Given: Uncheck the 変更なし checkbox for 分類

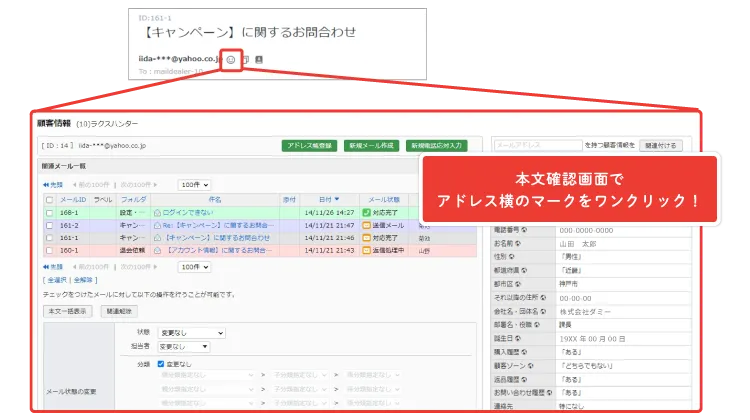Looking at the screenshot, I should 161,364.
